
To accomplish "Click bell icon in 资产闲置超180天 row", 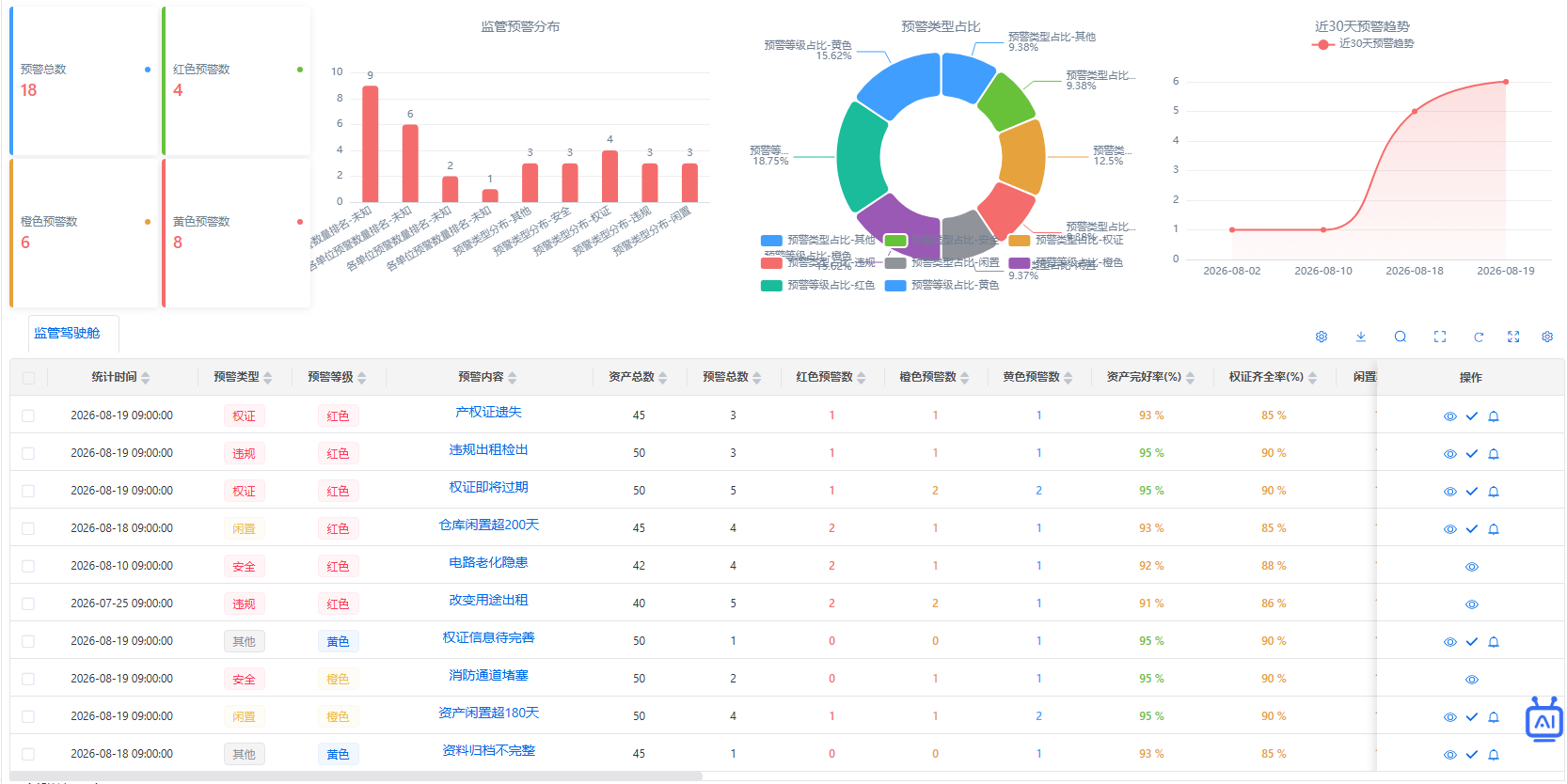I will coord(1494,717).
